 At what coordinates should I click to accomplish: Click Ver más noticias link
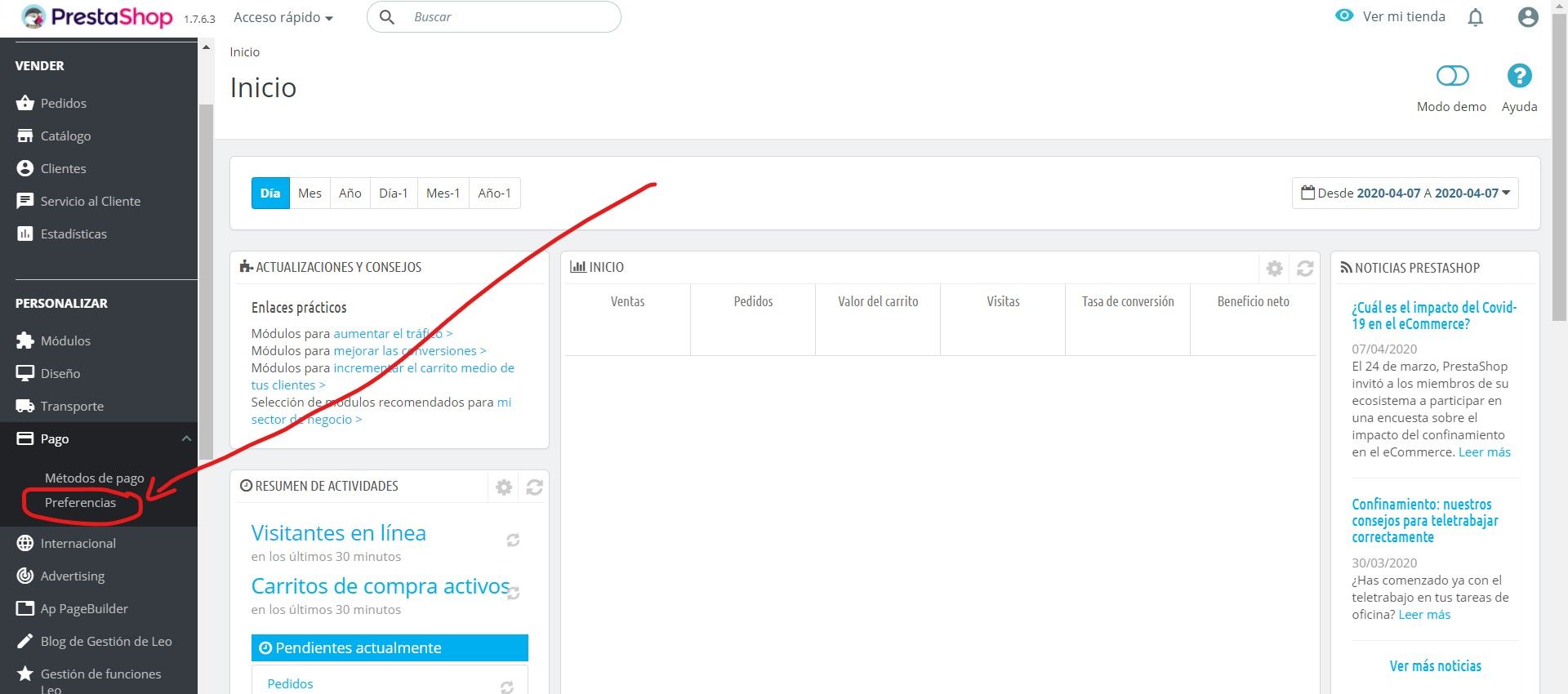[1435, 665]
